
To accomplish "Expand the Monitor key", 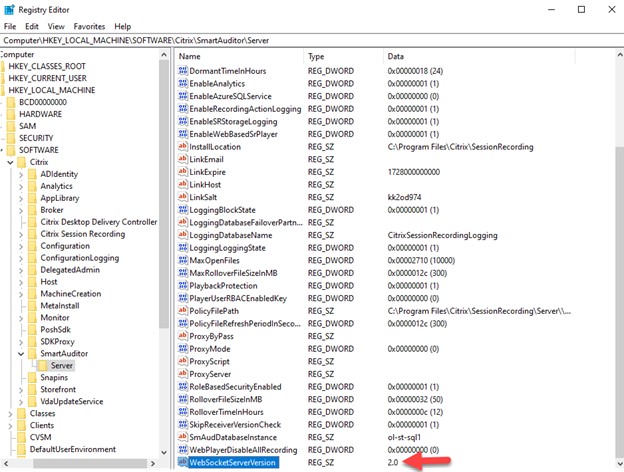I will [21, 318].
